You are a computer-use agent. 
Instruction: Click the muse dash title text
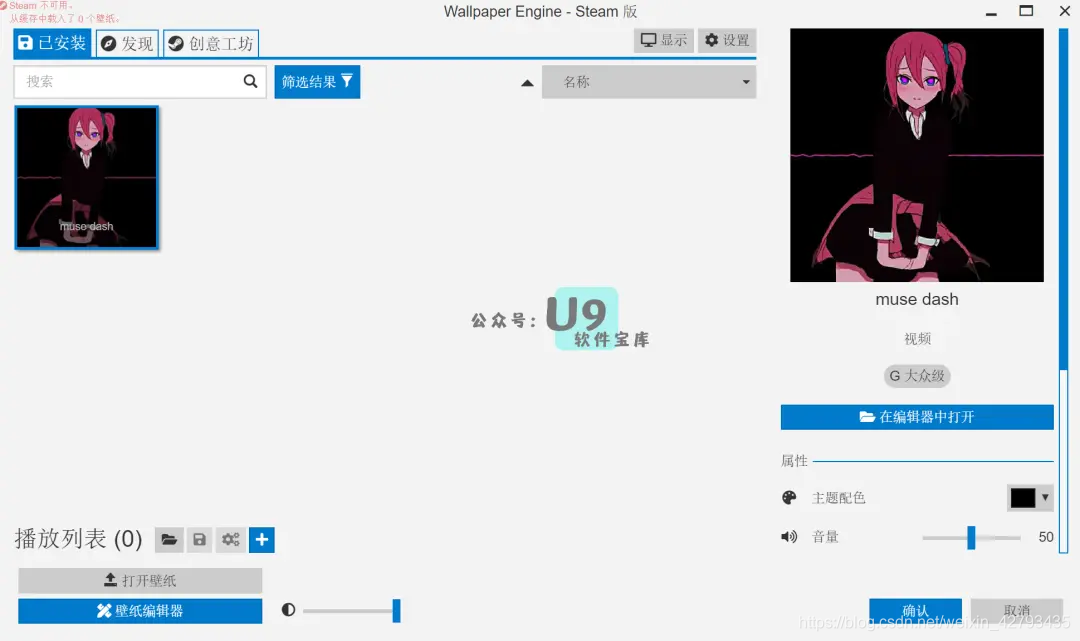pos(917,300)
